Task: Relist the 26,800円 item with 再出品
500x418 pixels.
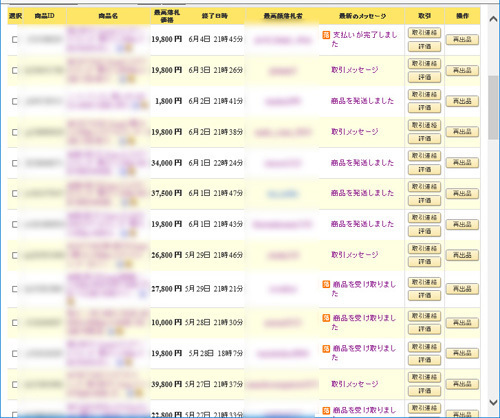Action: tap(462, 255)
